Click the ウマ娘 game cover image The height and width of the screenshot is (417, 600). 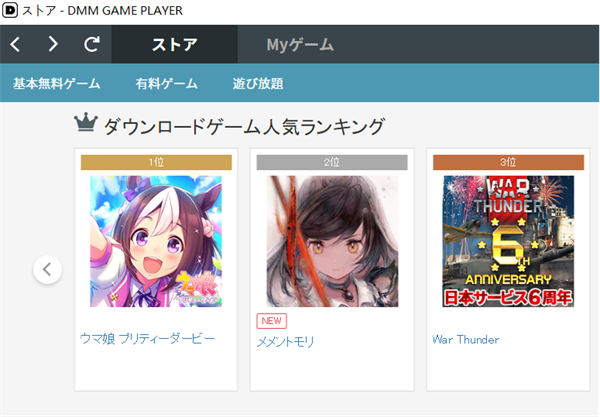(x=156, y=241)
